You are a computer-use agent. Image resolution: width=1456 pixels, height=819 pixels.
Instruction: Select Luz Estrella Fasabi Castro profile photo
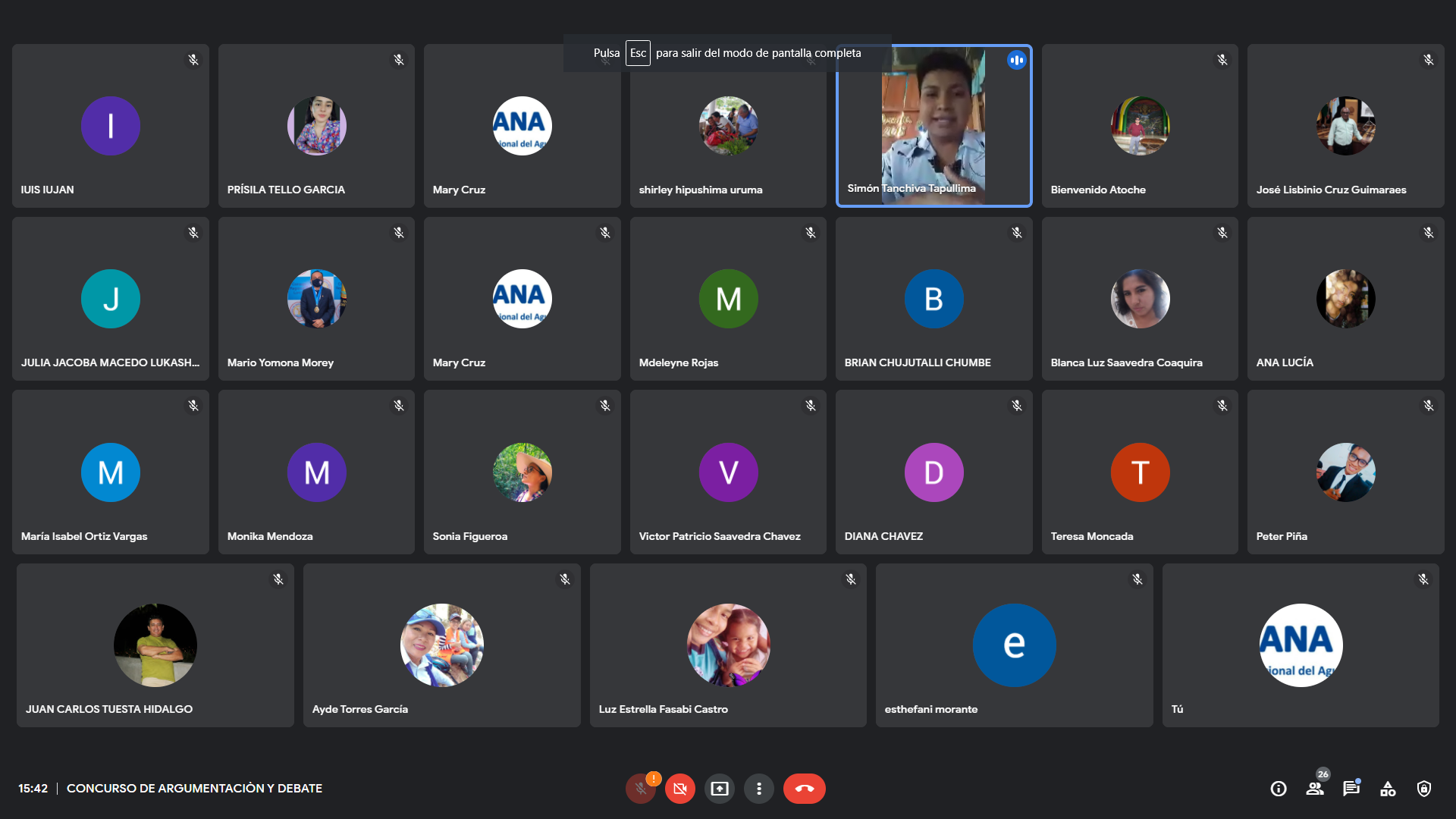point(729,645)
